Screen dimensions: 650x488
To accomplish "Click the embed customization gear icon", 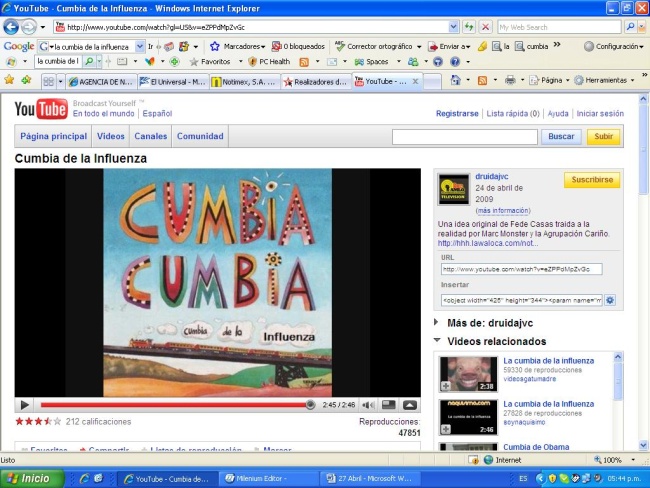I will pyautogui.click(x=610, y=300).
